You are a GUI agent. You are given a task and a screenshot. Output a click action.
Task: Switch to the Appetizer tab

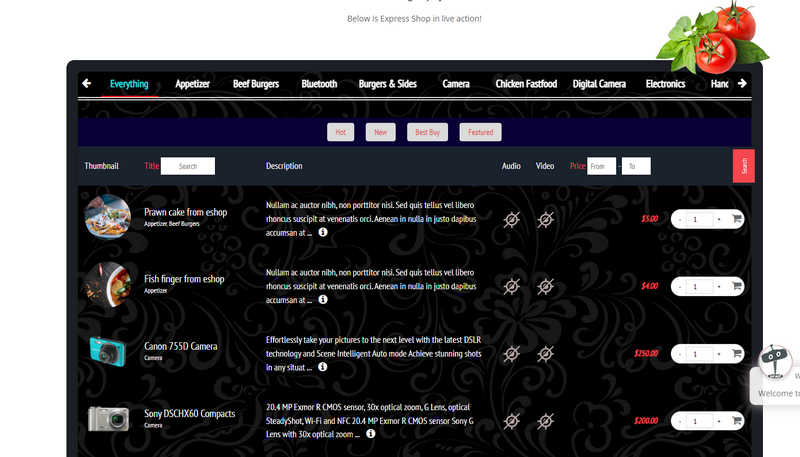point(192,84)
